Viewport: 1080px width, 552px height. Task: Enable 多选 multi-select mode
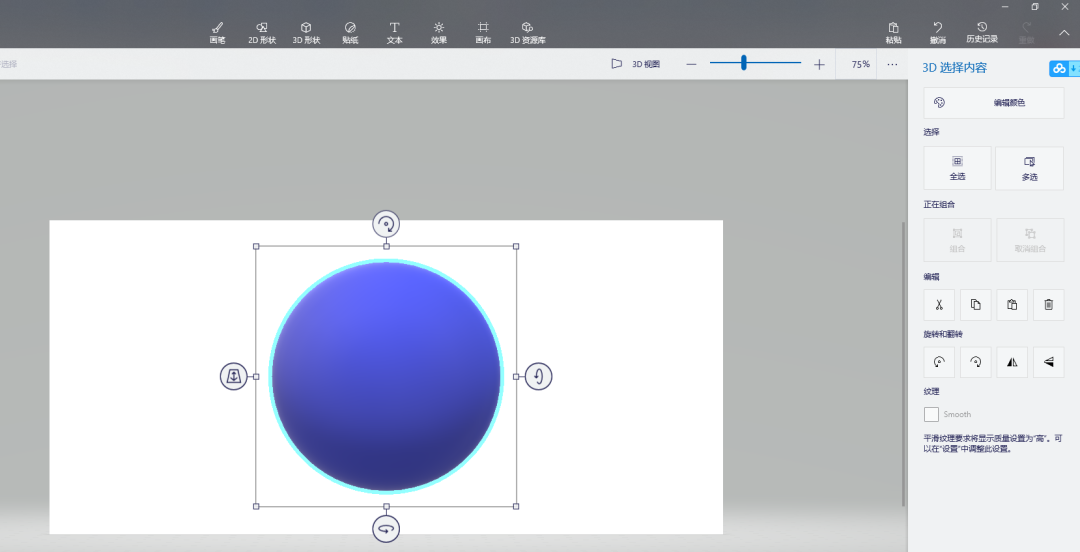pos(1029,167)
